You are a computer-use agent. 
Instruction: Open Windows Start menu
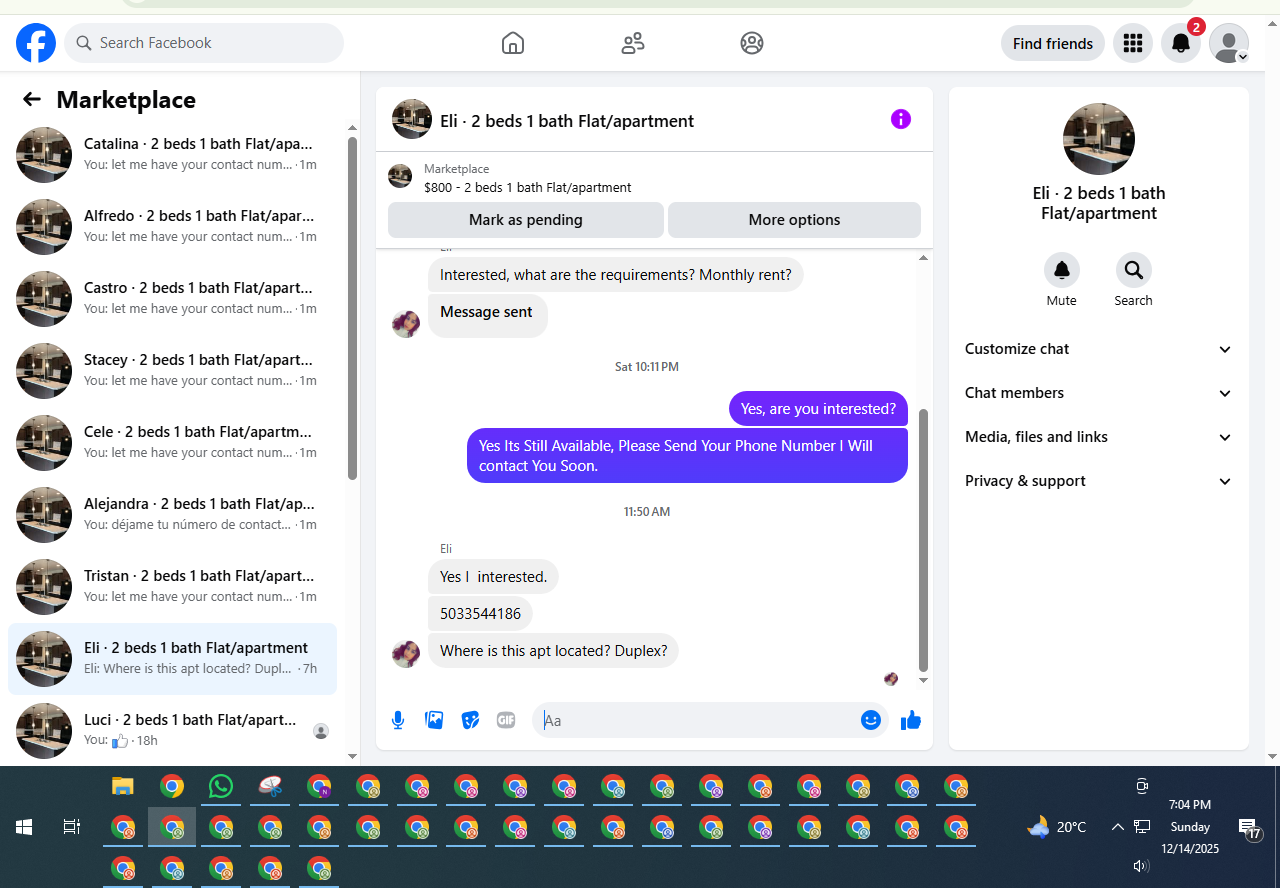24,827
